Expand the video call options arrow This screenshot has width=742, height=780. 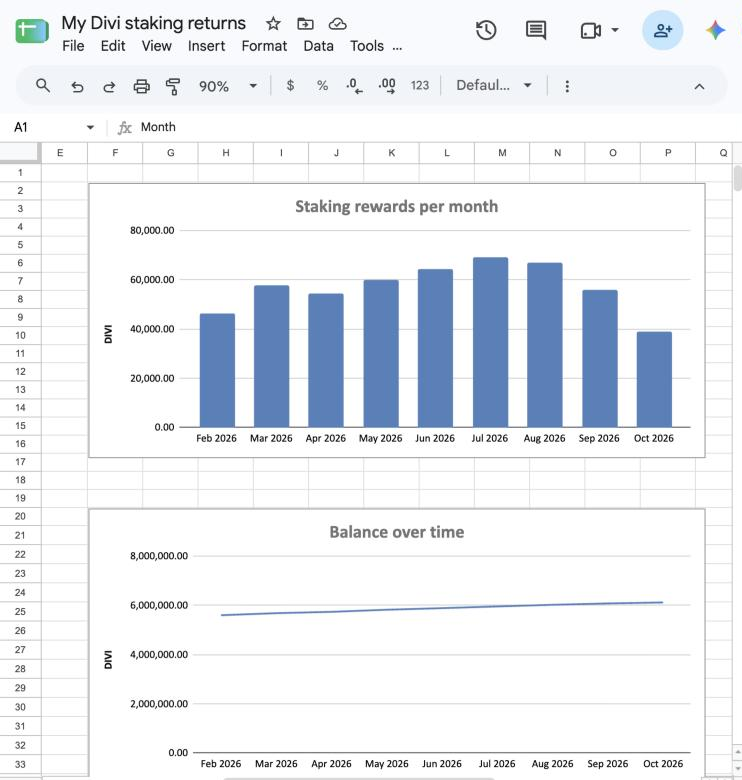click(615, 30)
